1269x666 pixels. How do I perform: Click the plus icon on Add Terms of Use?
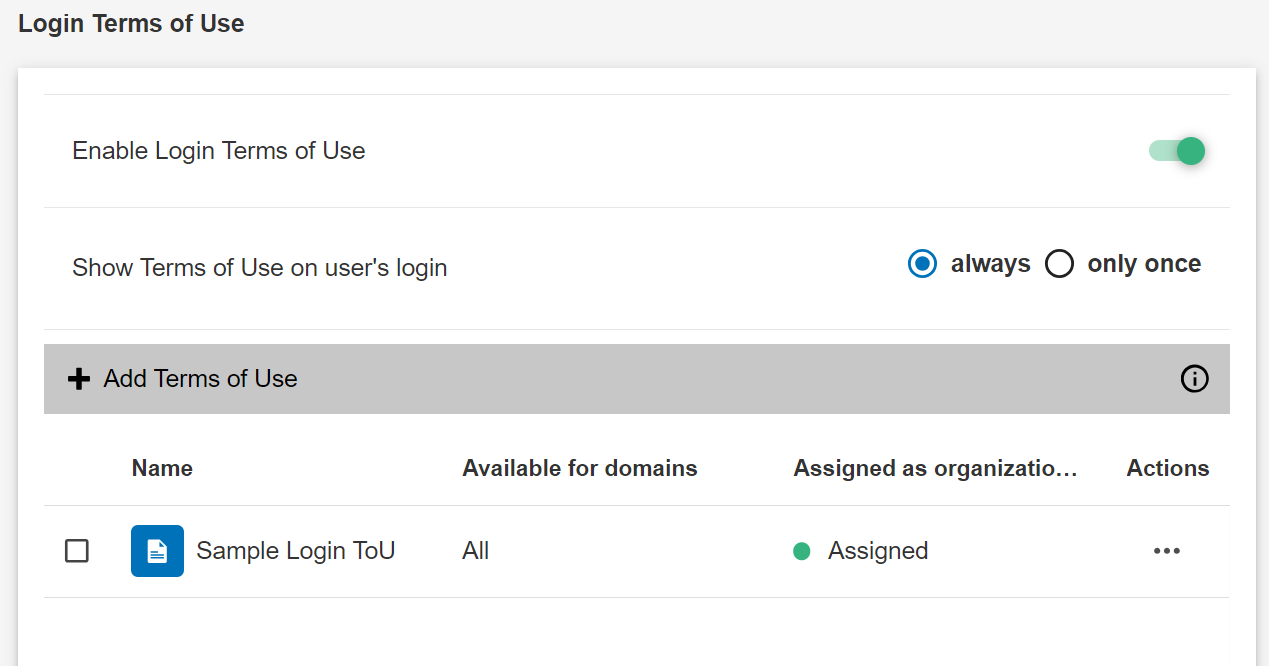(78, 378)
